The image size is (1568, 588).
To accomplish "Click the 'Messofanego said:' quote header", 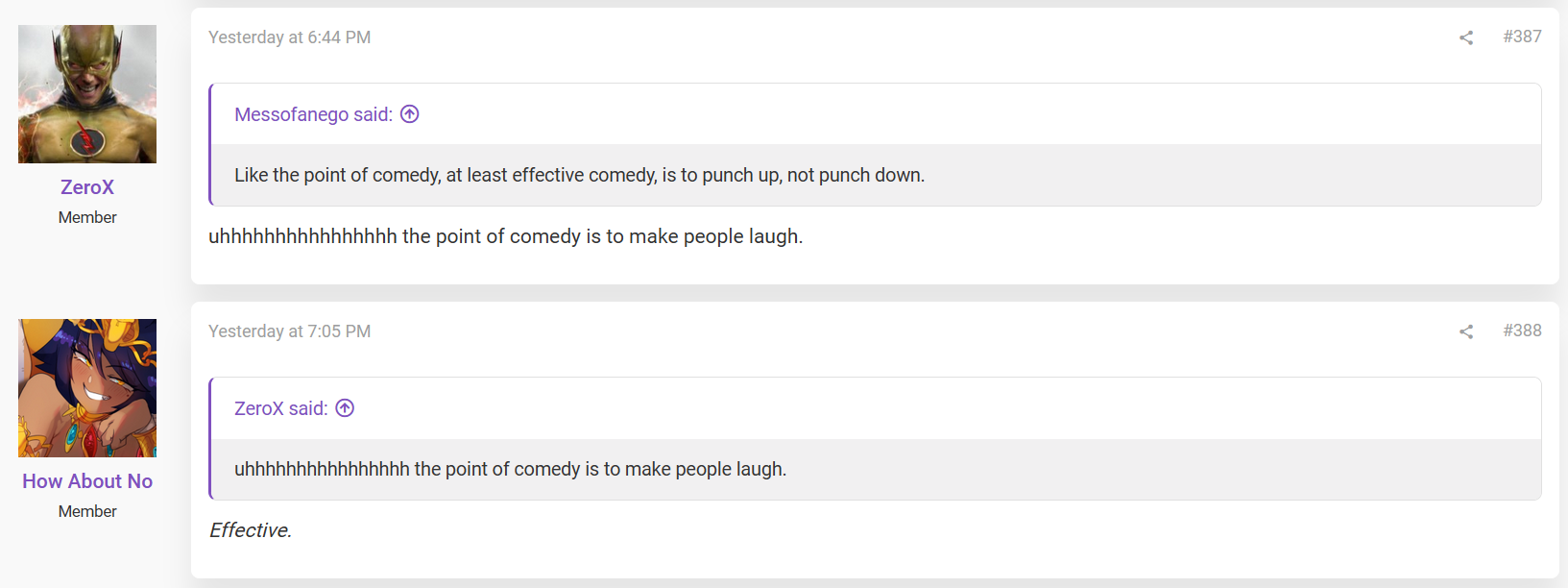I will click(x=313, y=114).
